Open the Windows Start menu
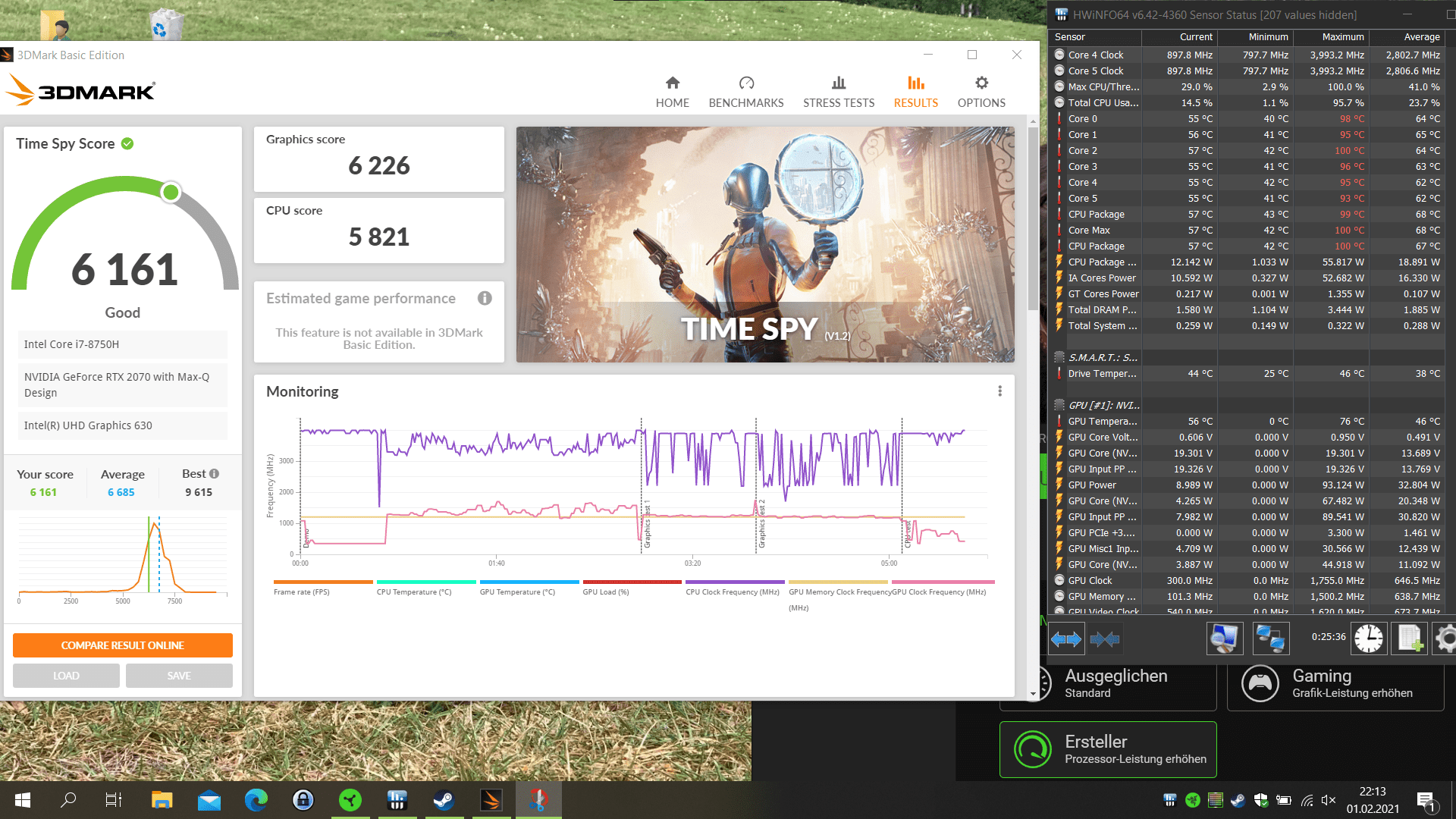The image size is (1456, 819). pos(23,800)
